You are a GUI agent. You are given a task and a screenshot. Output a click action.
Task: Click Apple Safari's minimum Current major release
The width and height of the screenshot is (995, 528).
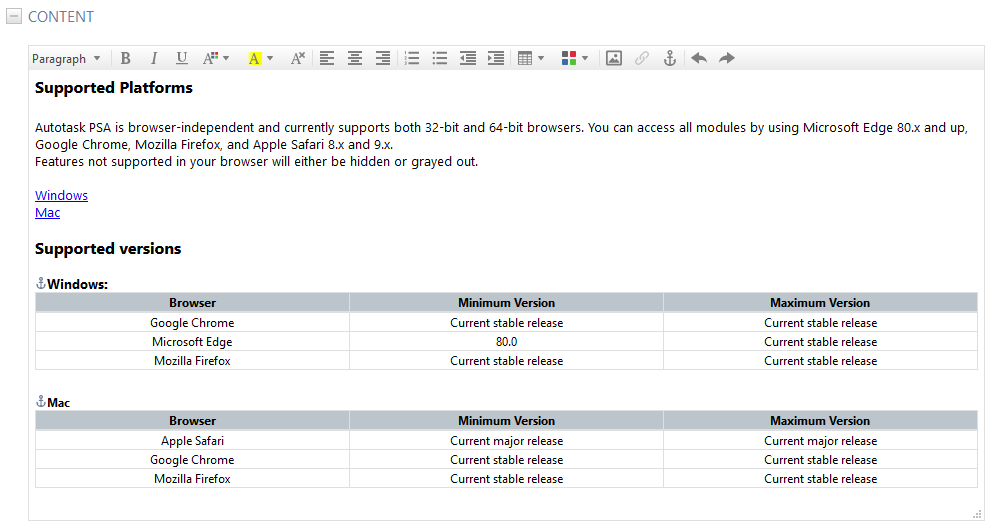(x=506, y=441)
